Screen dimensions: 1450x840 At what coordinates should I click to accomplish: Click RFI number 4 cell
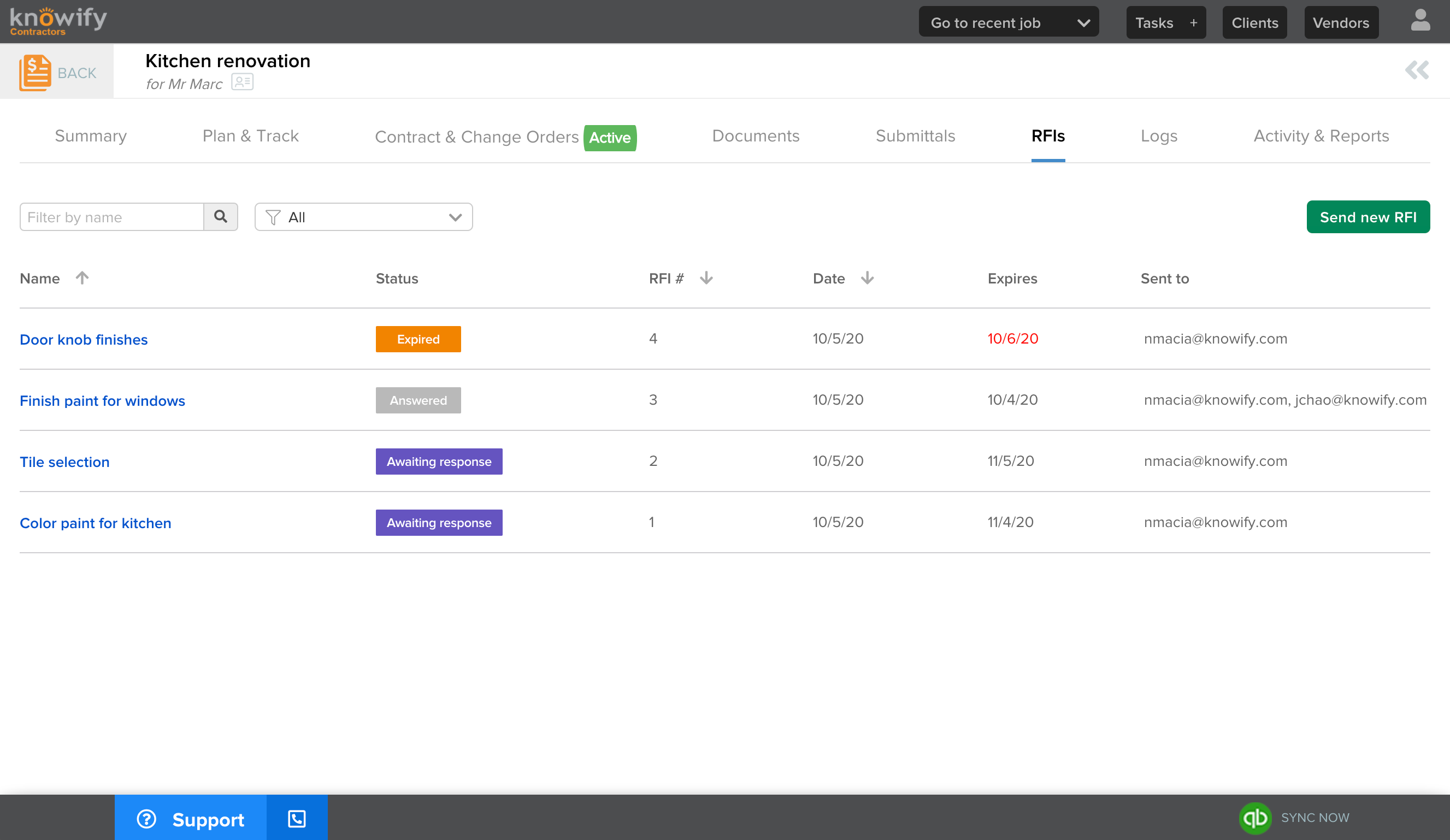coord(653,338)
